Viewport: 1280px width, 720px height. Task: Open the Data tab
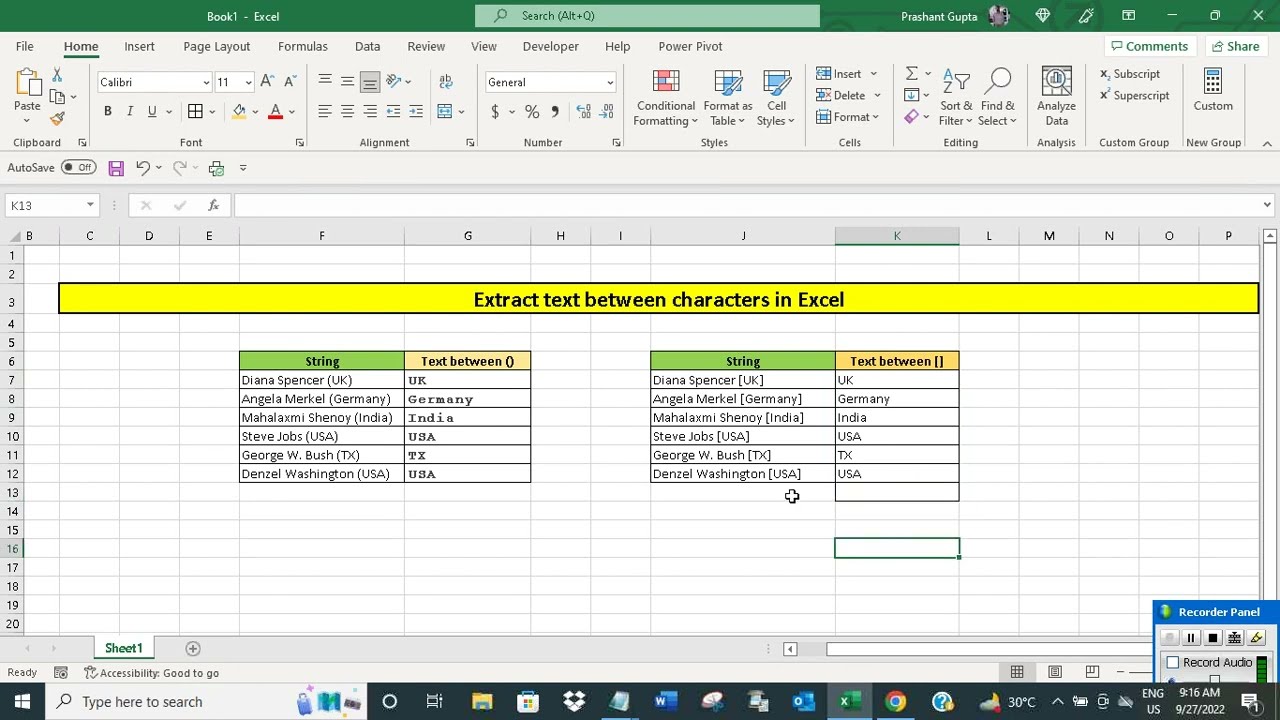(x=367, y=46)
